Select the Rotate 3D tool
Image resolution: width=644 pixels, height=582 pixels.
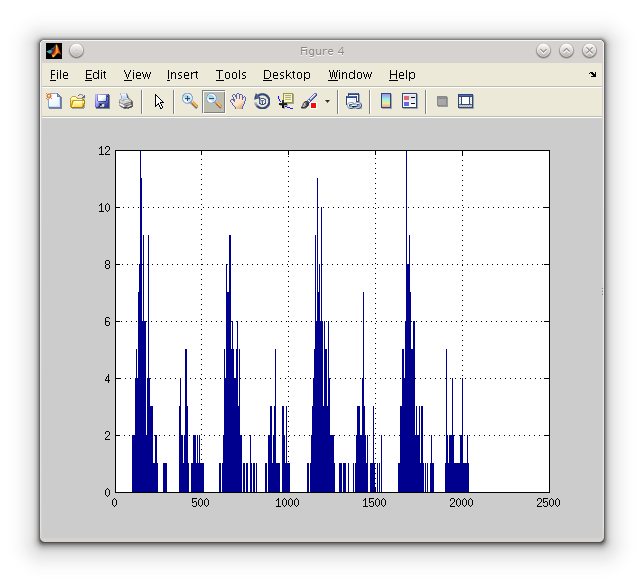point(262,101)
